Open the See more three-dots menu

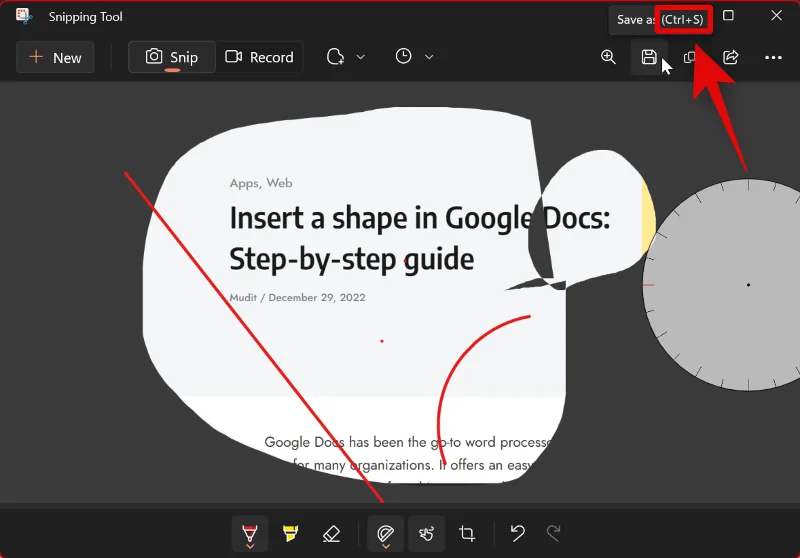773,57
